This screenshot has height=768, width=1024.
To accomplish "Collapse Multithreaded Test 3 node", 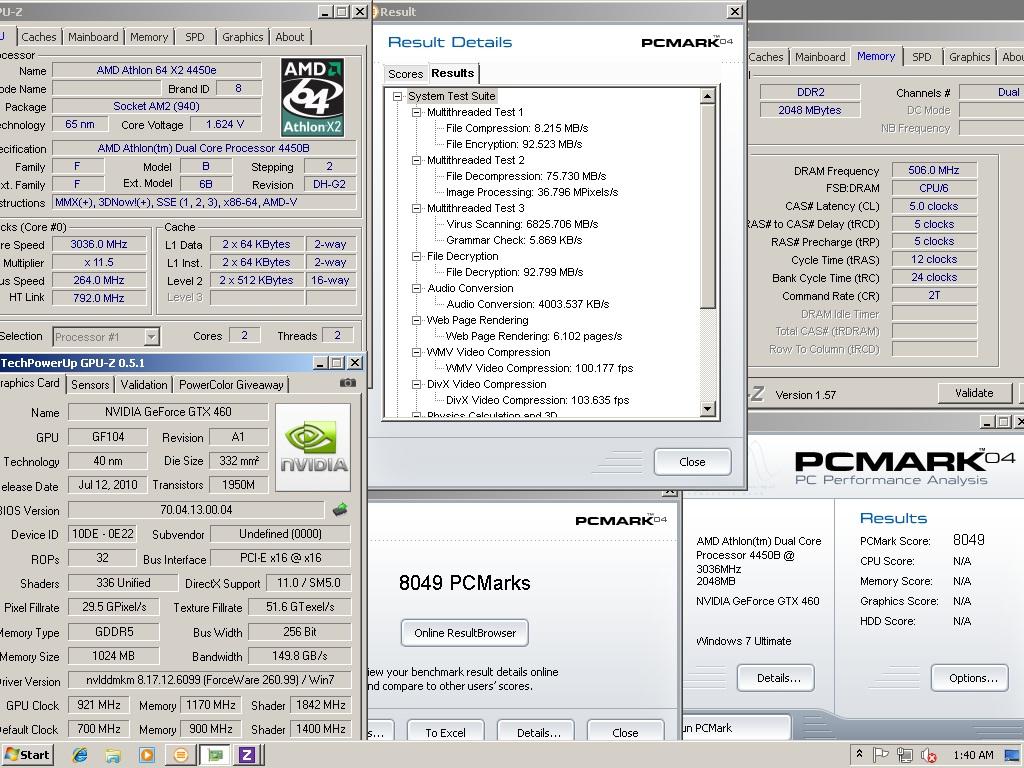I will pyautogui.click(x=416, y=208).
